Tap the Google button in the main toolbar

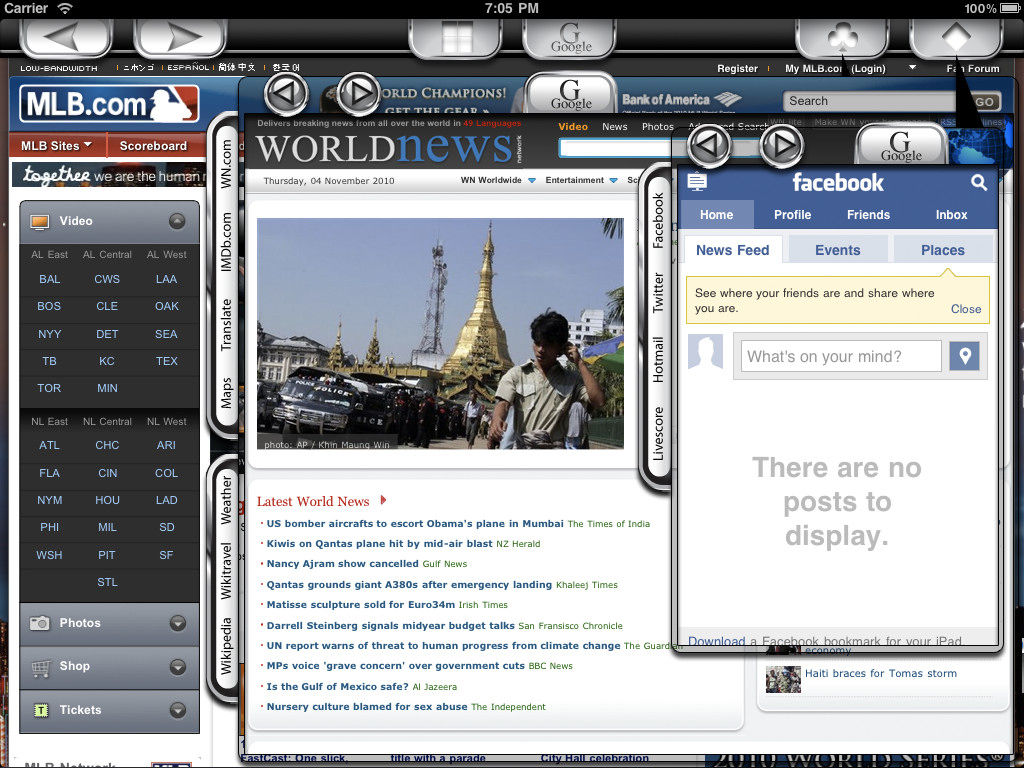coord(569,37)
